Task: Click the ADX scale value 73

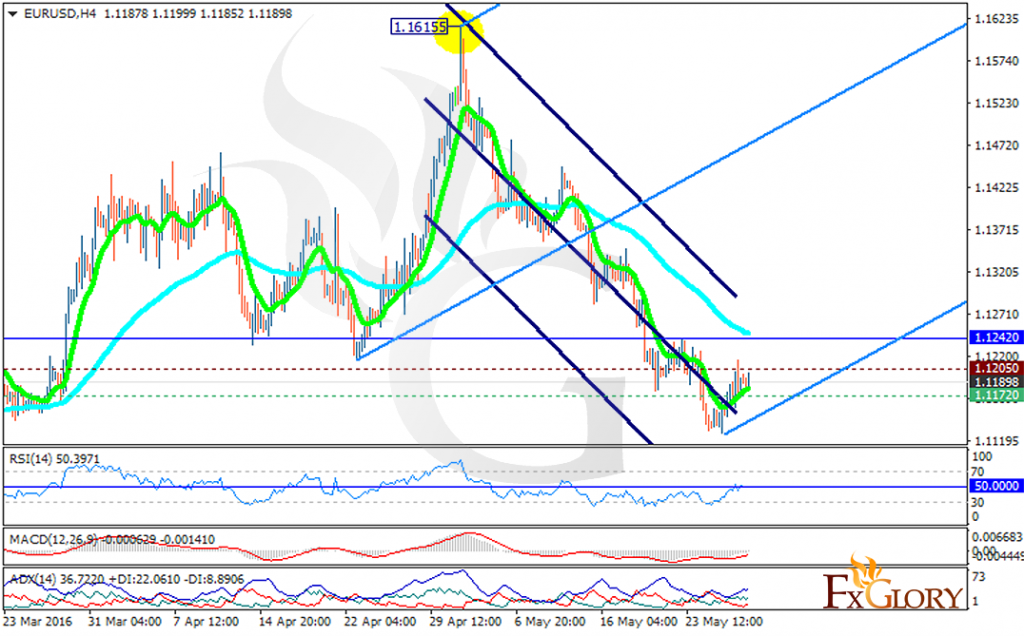Action: point(978,577)
